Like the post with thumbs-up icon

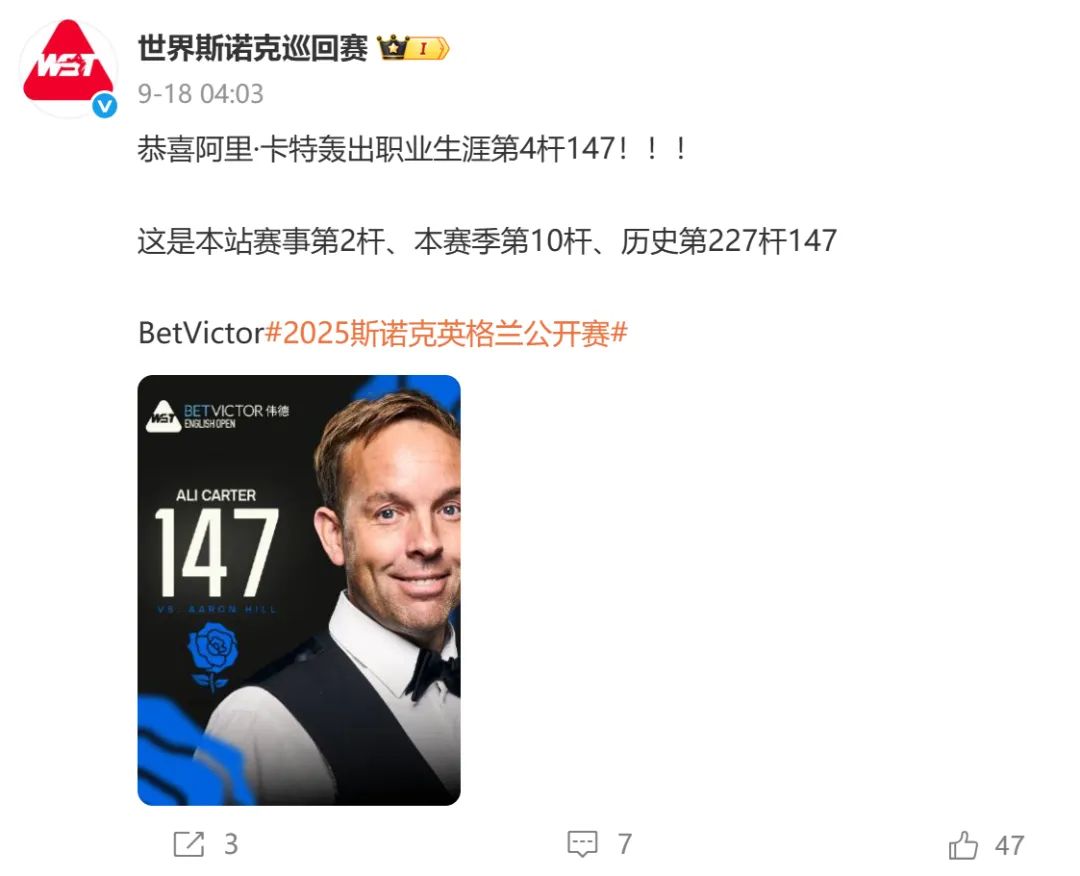pyautogui.click(x=963, y=844)
